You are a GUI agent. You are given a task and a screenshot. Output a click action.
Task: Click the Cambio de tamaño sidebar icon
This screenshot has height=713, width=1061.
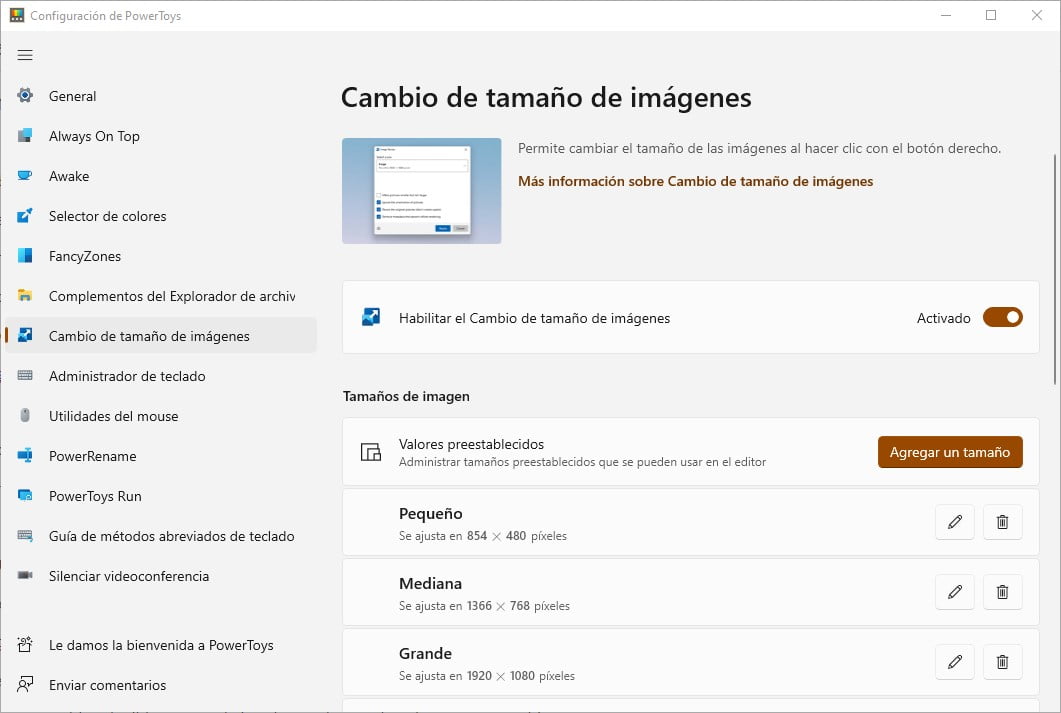25,336
